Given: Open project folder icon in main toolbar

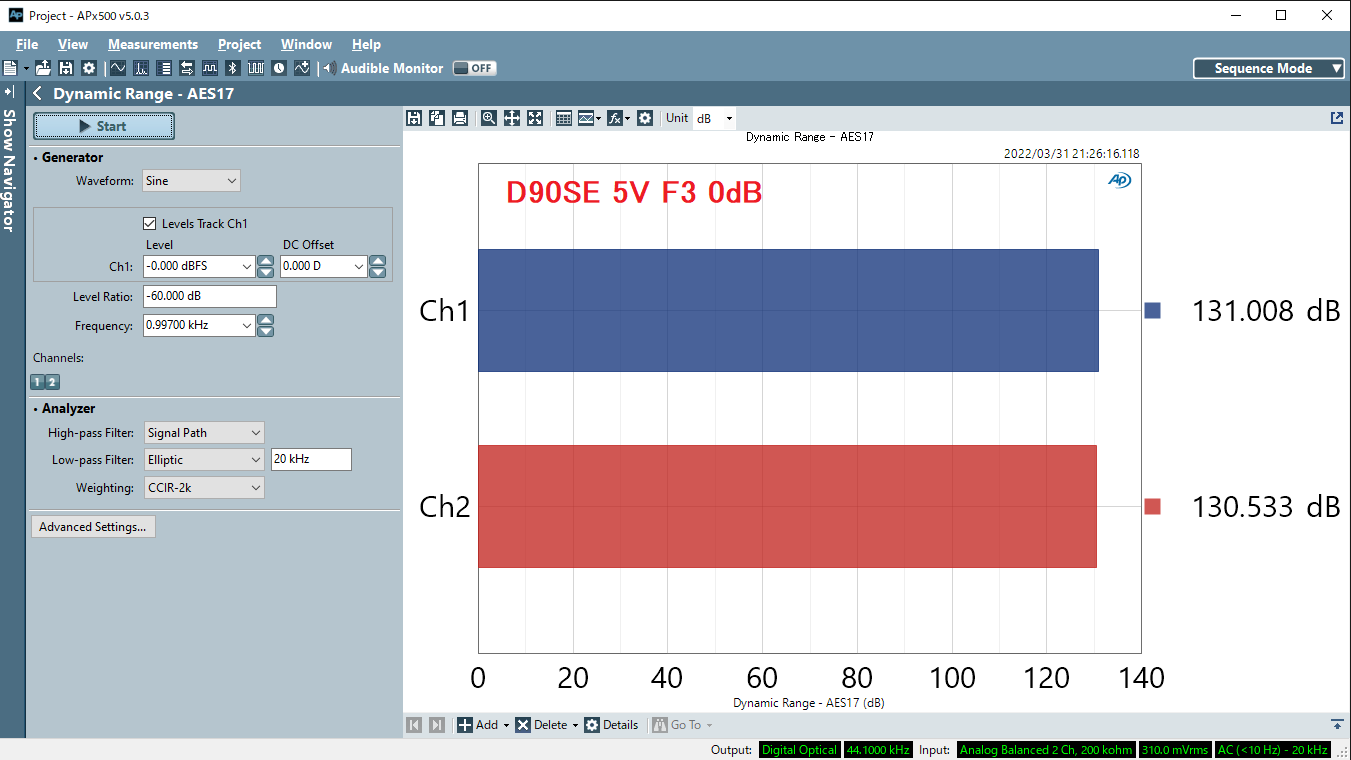Looking at the screenshot, I should (x=43, y=68).
